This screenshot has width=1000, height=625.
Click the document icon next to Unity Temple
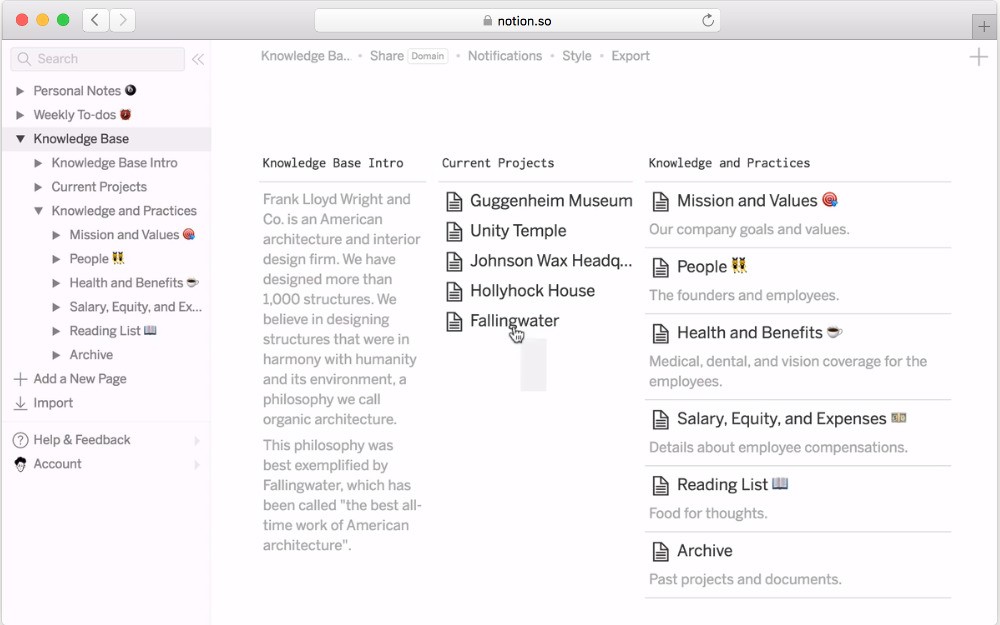click(x=455, y=231)
